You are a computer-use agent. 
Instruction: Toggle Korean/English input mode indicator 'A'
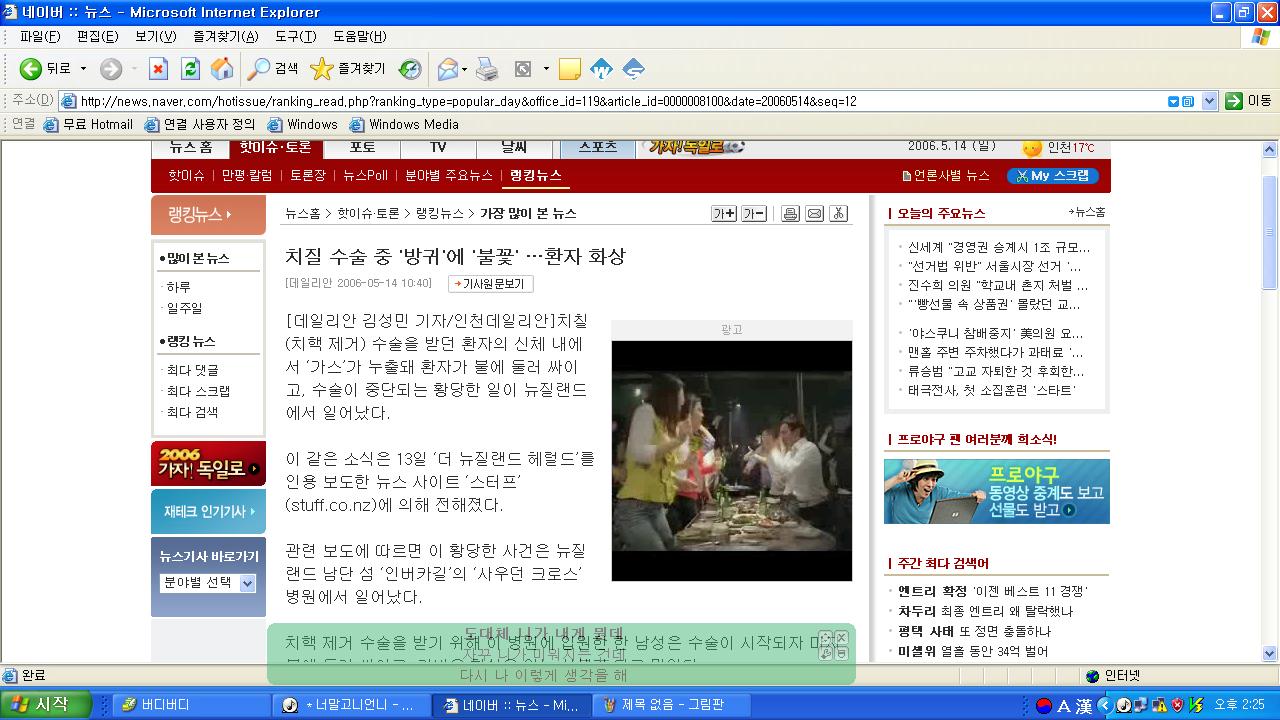tap(1065, 706)
